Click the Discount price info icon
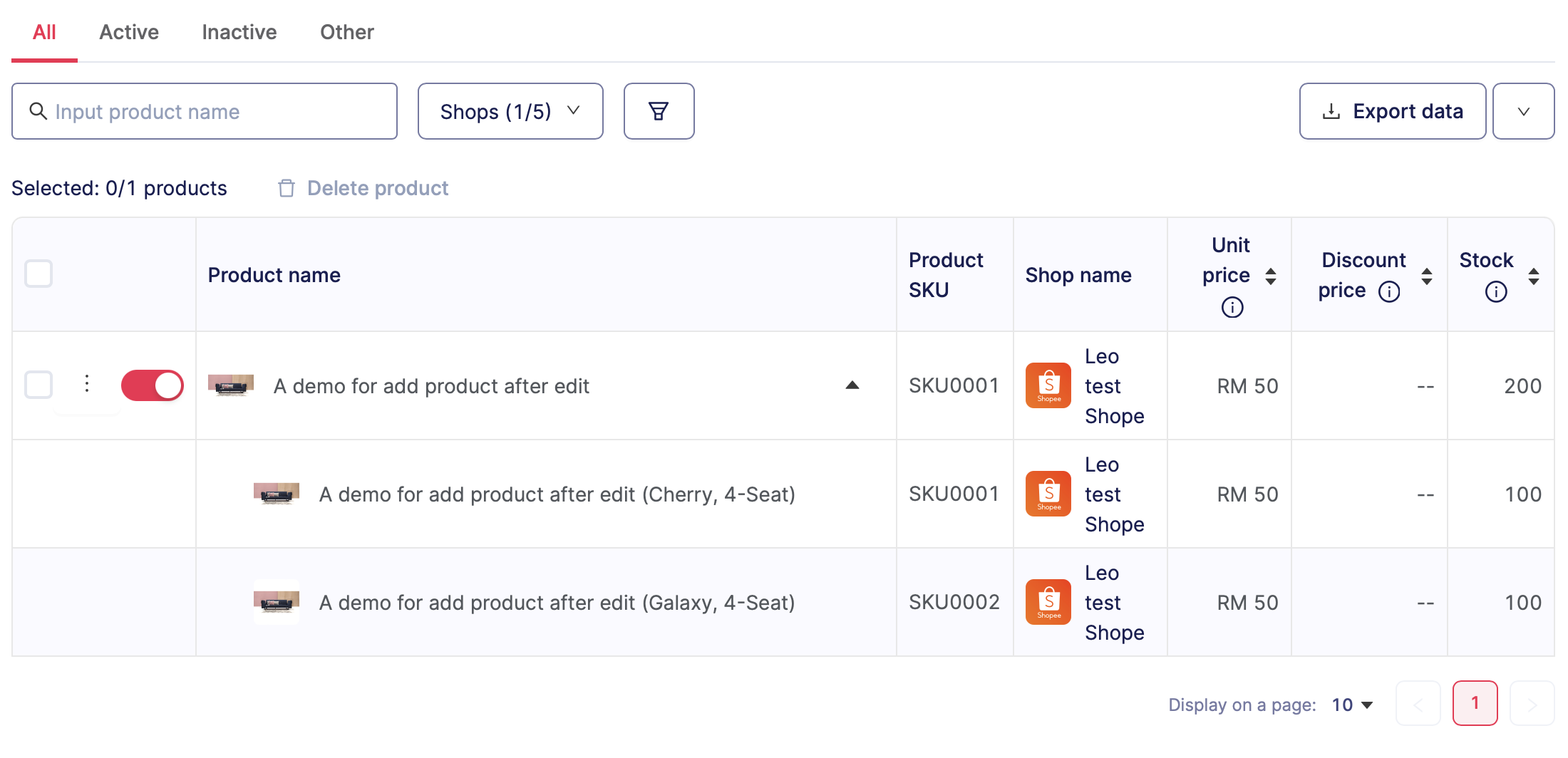This screenshot has height=758, width=1568. pos(1389,291)
